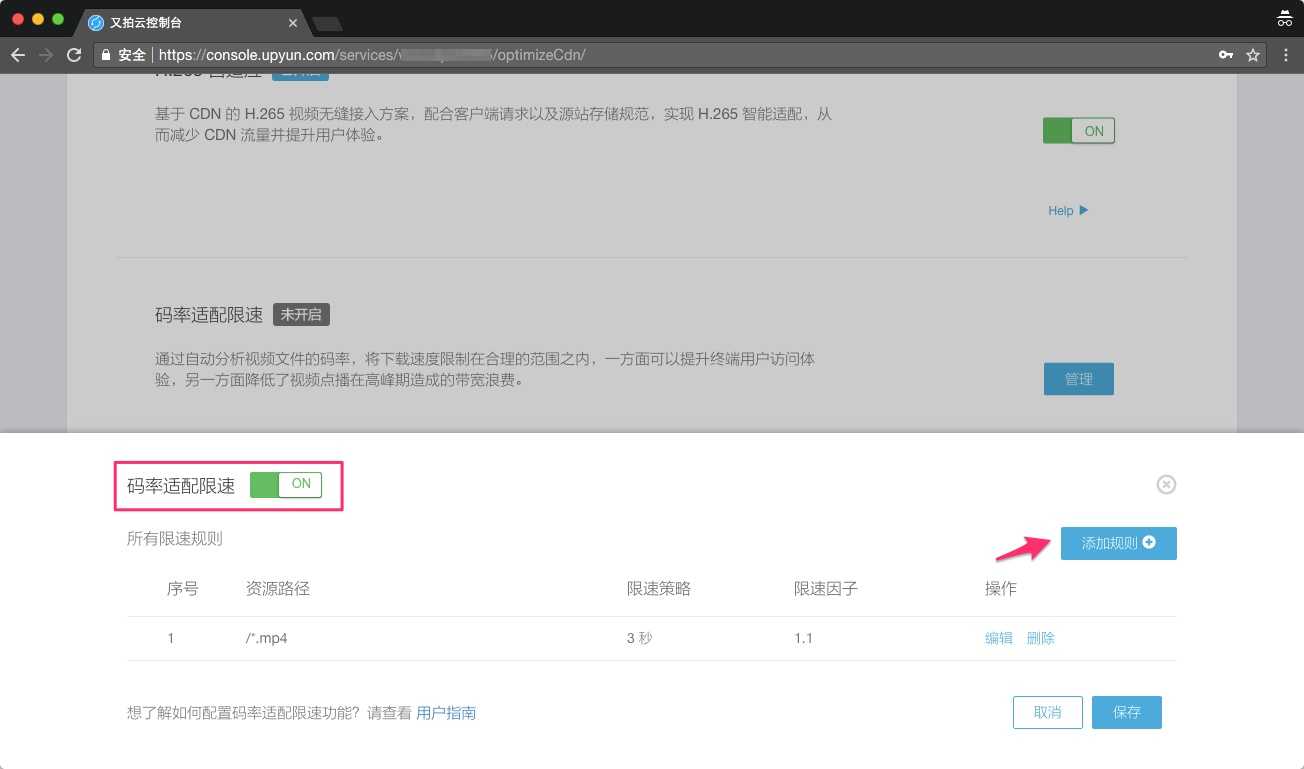The height and width of the screenshot is (769, 1304).
Task: Click the 序号 column header
Action: (183, 589)
